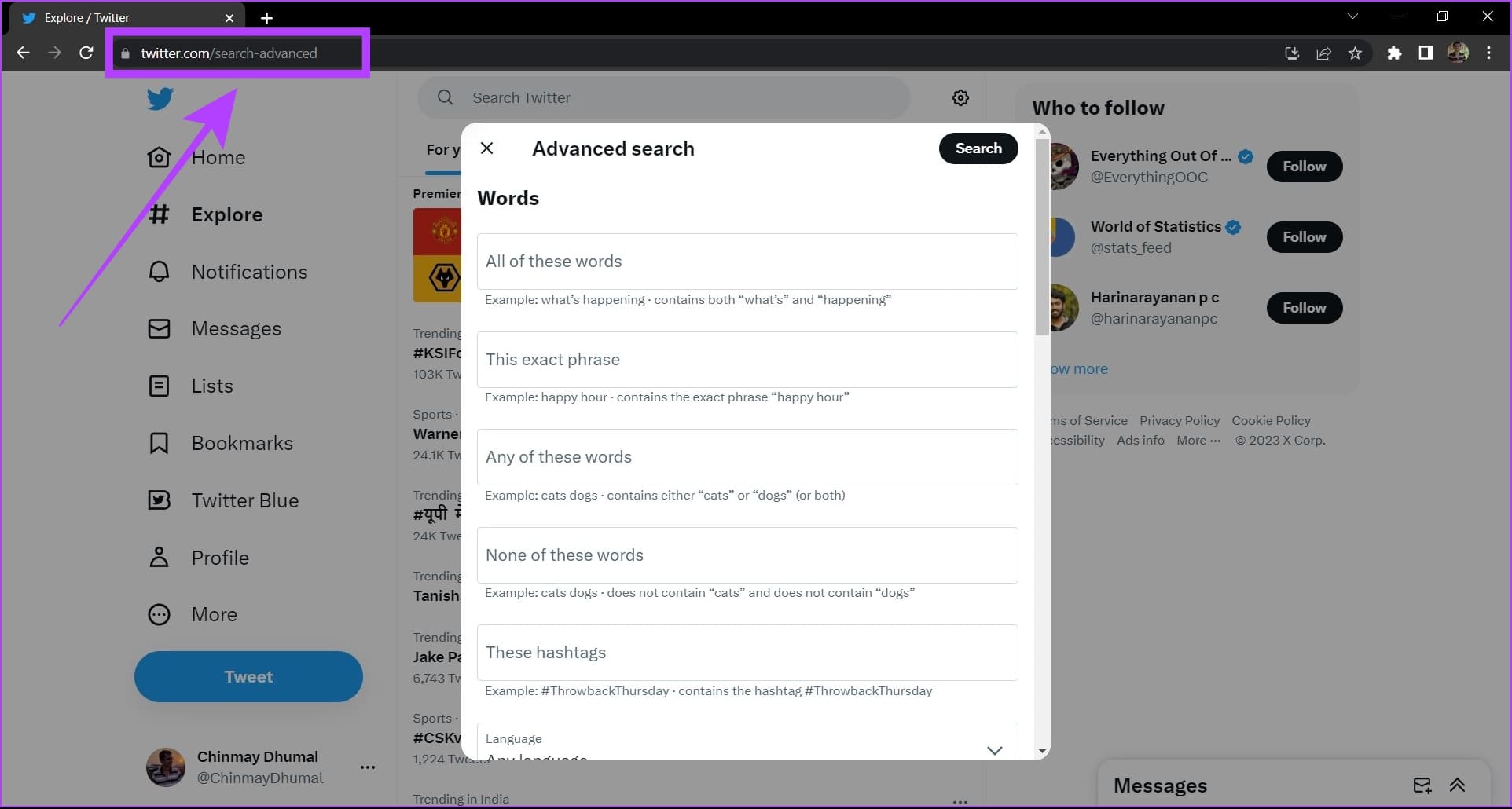This screenshot has width=1512, height=809.
Task: Follow Everything Out Of account
Action: (x=1305, y=167)
